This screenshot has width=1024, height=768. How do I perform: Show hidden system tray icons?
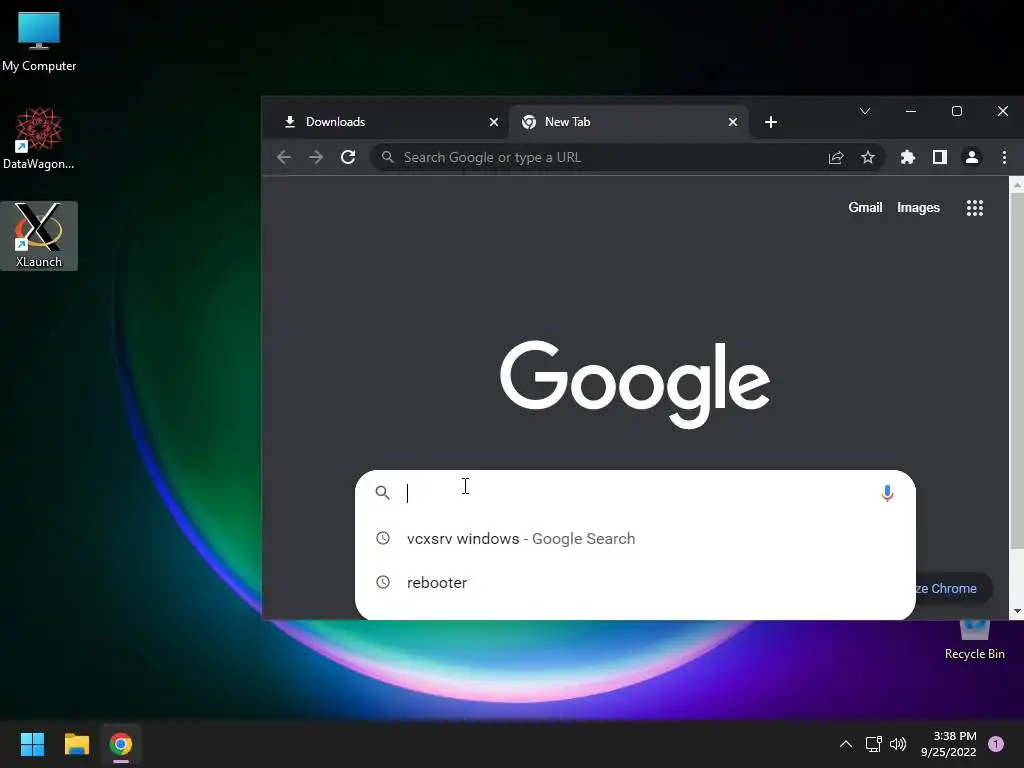click(846, 744)
